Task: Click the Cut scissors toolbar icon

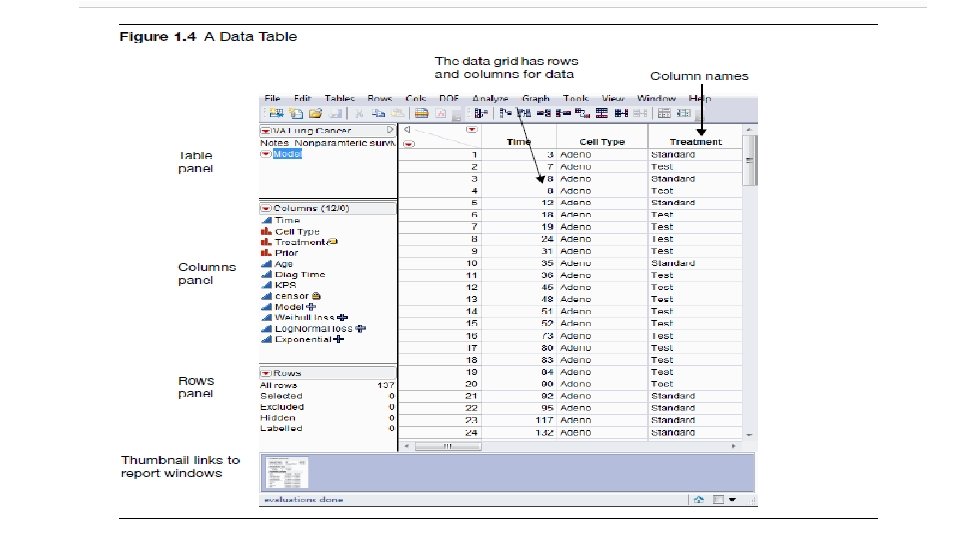Action: click(359, 113)
